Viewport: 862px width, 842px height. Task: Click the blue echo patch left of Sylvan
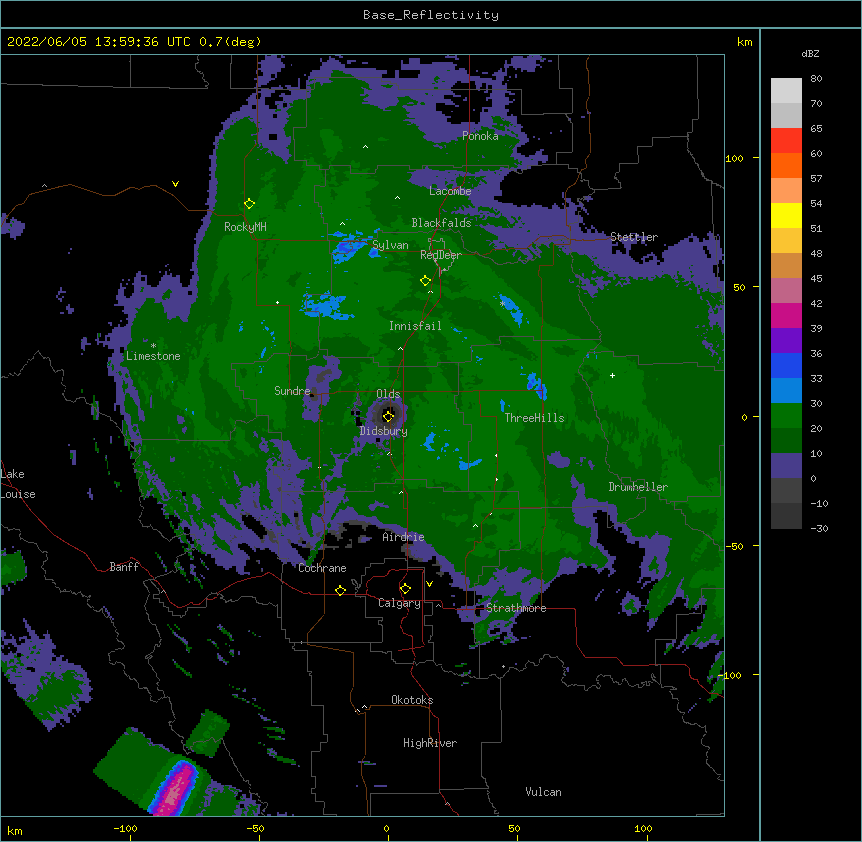pos(349,247)
